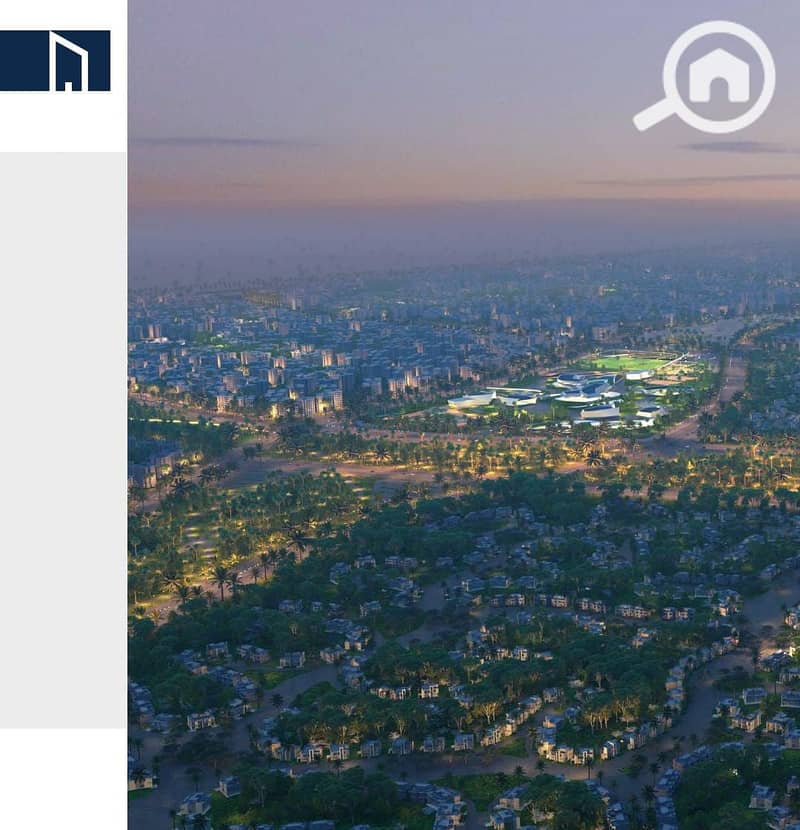The height and width of the screenshot is (830, 800).
Task: Click the white footer strip below gray panel
Action: [x=64, y=779]
